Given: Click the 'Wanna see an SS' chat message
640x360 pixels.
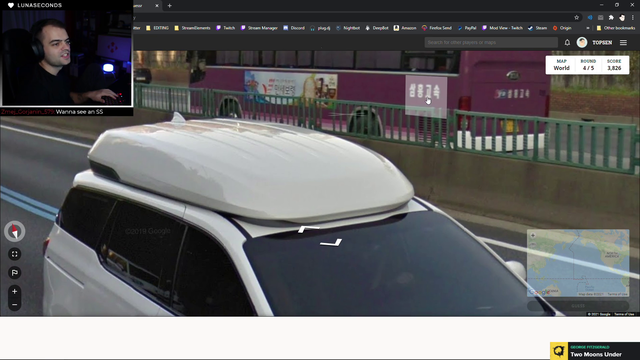Looking at the screenshot, I should 79,111.
